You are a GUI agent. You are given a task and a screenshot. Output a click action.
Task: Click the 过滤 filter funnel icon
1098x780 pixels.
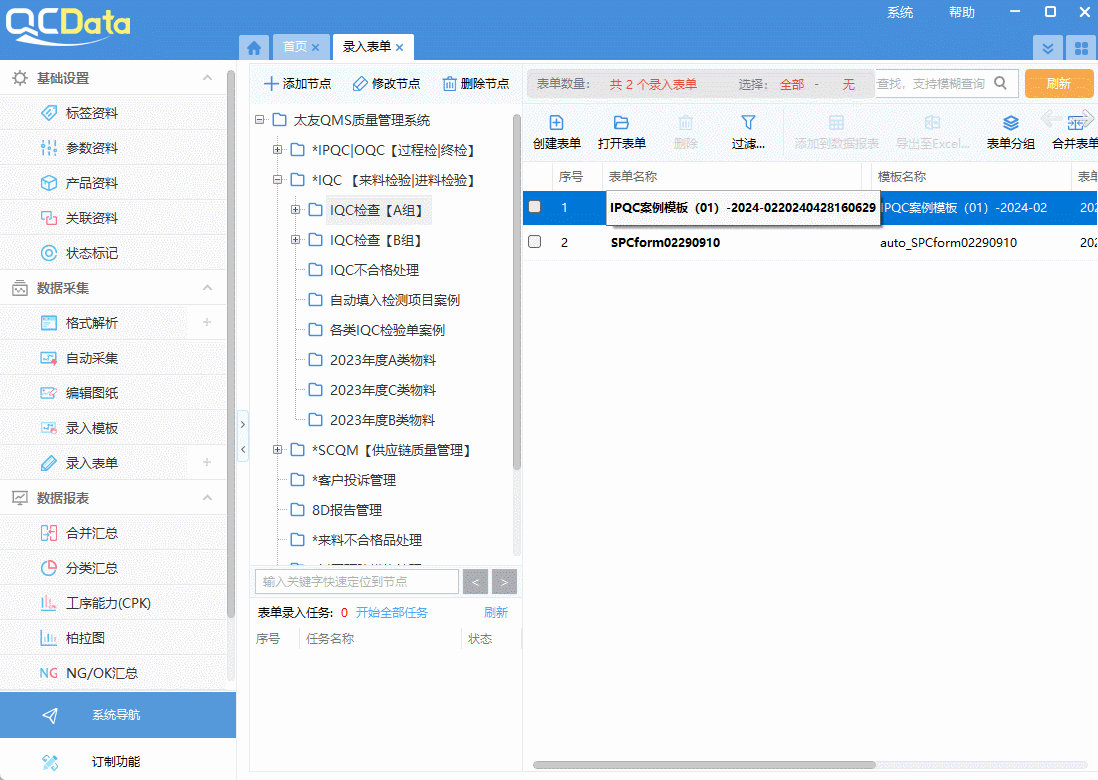click(x=747, y=123)
